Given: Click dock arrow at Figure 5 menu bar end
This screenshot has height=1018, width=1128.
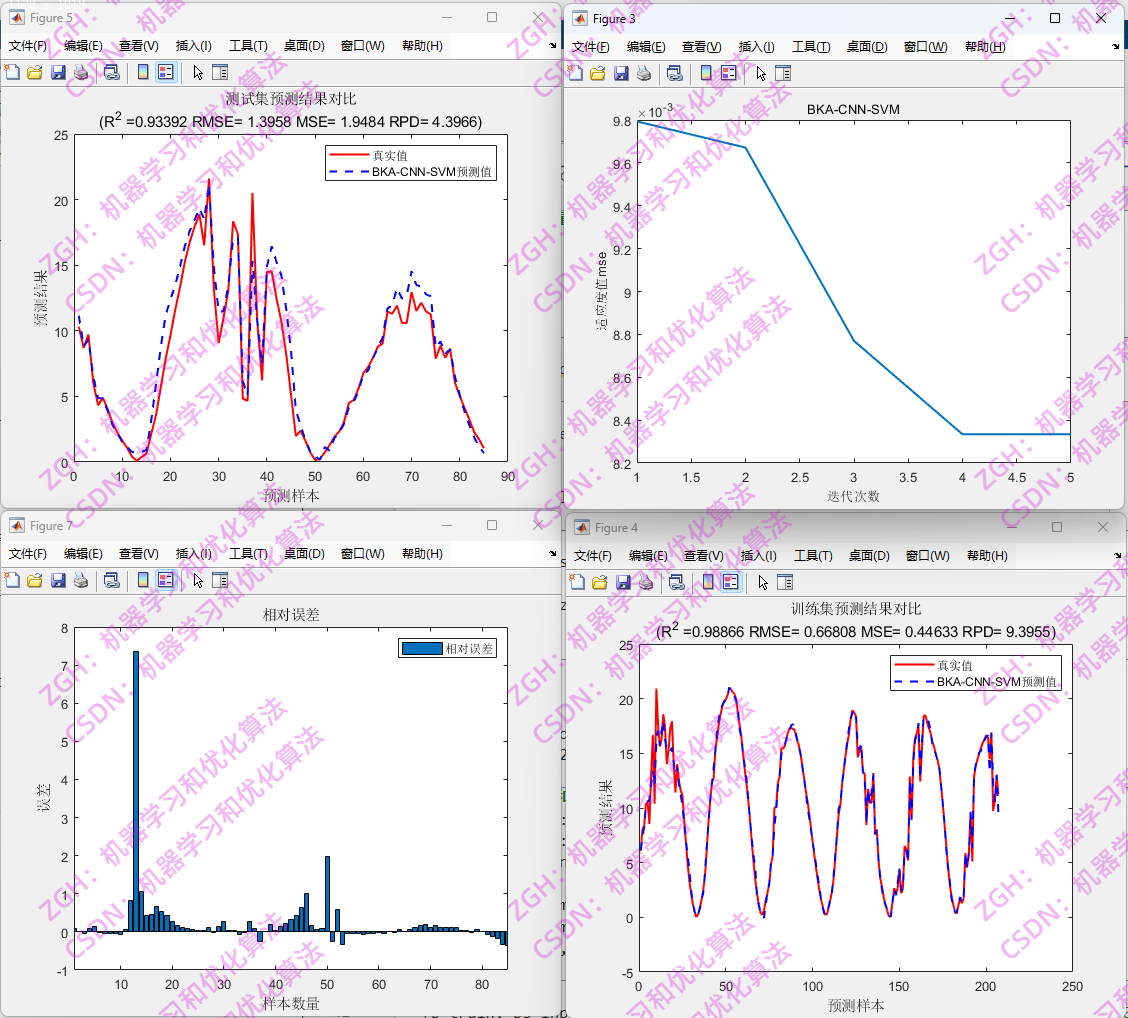Looking at the screenshot, I should 552,45.
